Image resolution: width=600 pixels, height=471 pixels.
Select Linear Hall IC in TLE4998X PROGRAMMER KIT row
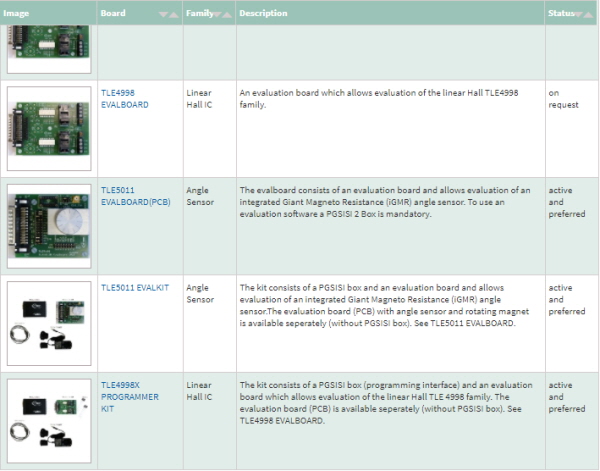(x=199, y=391)
